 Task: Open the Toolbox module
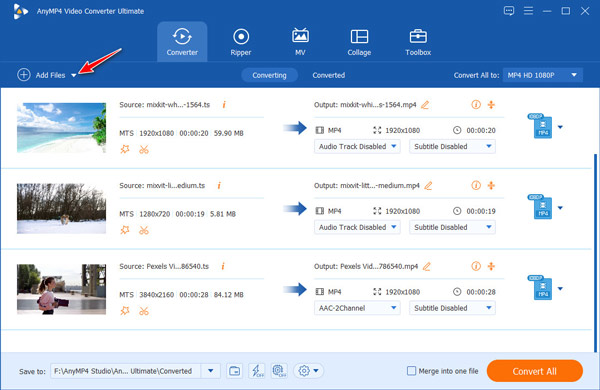point(418,42)
